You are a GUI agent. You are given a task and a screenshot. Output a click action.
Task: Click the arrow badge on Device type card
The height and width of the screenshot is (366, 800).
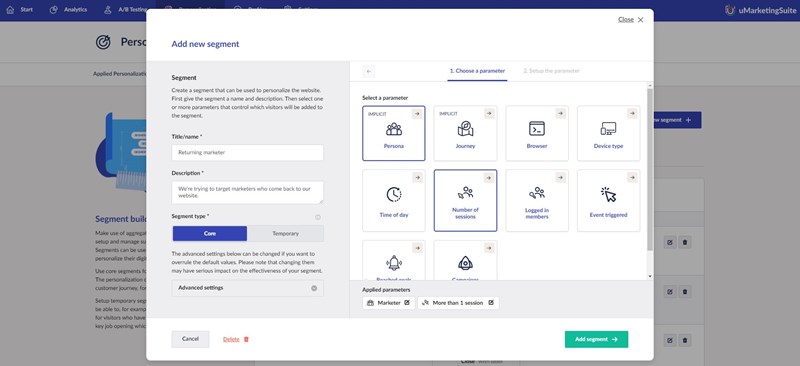pyautogui.click(x=632, y=113)
